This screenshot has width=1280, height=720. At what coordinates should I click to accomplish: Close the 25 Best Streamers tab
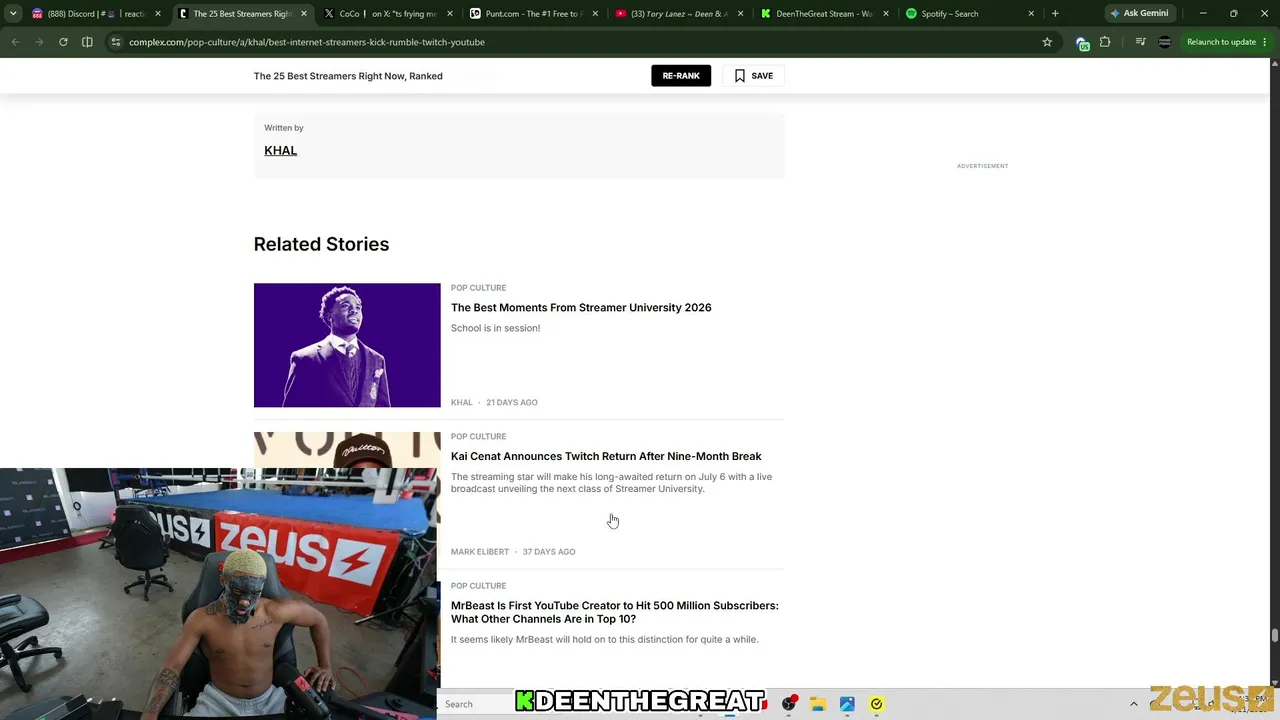[x=304, y=14]
